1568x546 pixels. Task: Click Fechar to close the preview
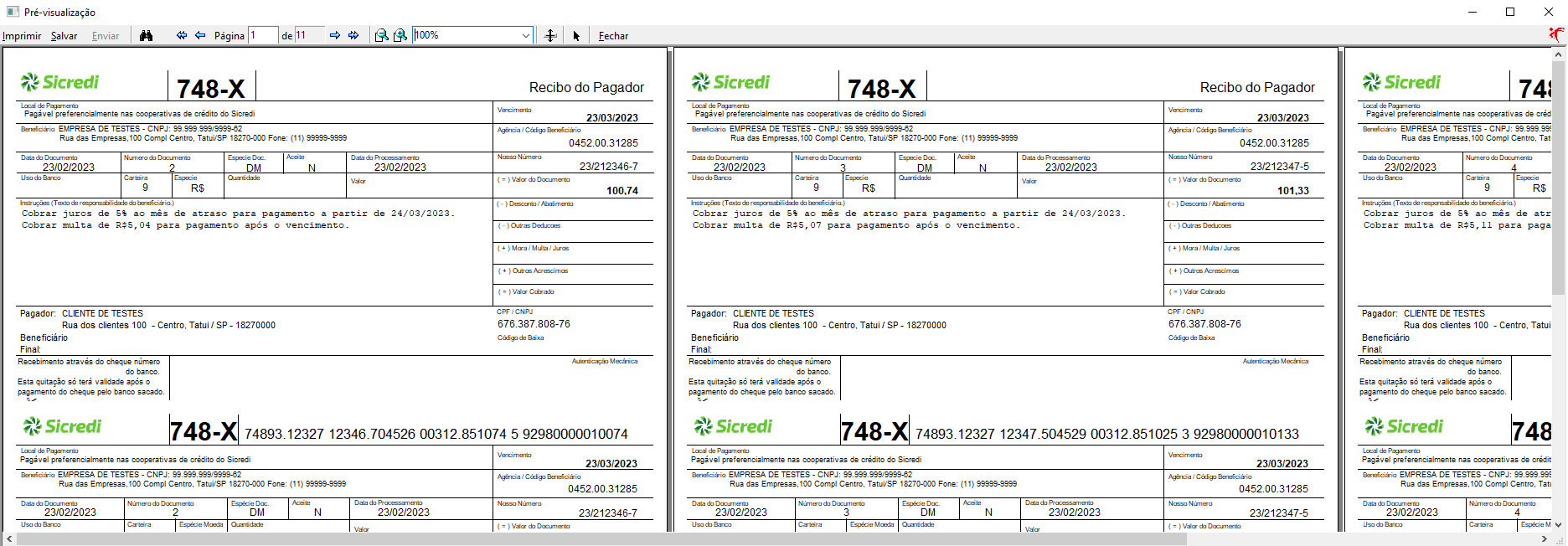point(613,36)
